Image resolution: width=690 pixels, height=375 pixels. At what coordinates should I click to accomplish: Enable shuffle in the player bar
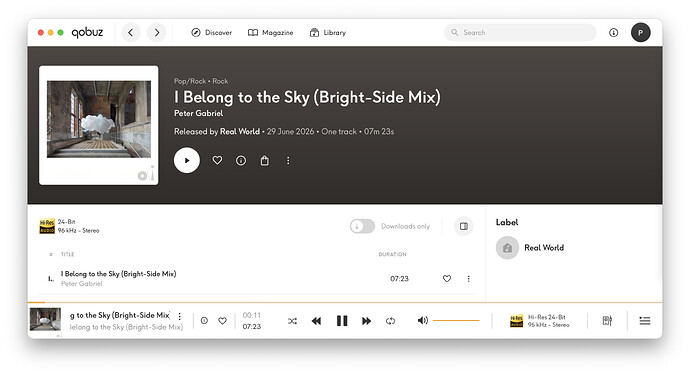point(292,321)
